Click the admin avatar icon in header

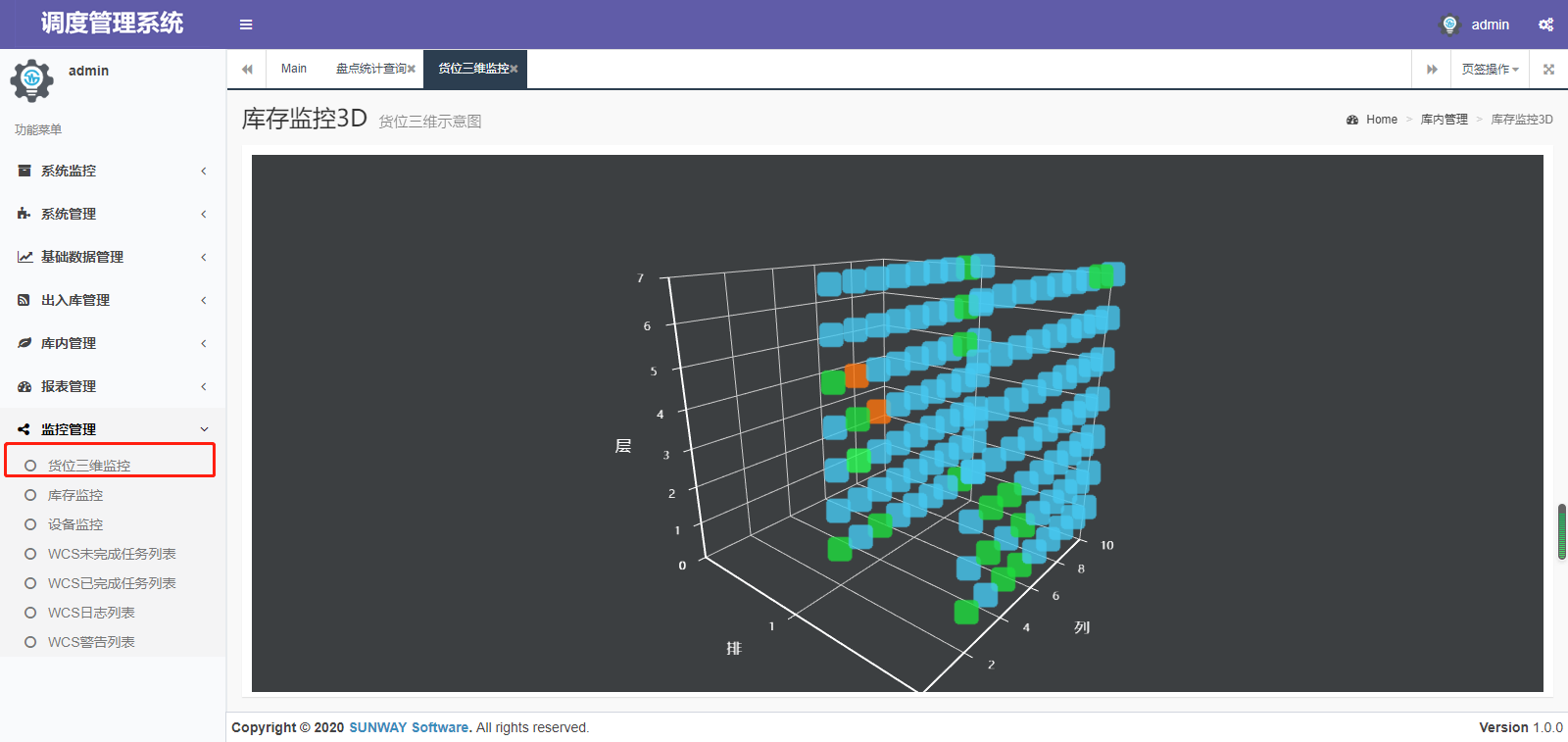click(1449, 25)
